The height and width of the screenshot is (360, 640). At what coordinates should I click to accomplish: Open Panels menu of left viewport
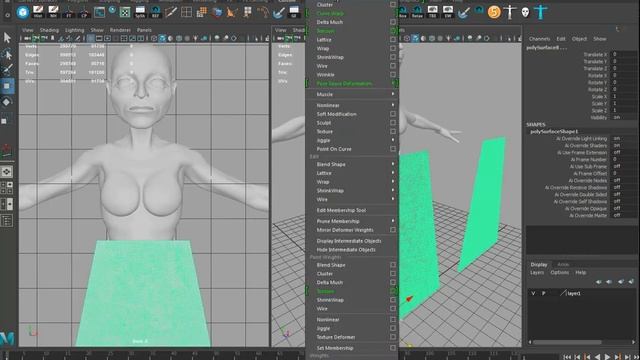click(144, 30)
